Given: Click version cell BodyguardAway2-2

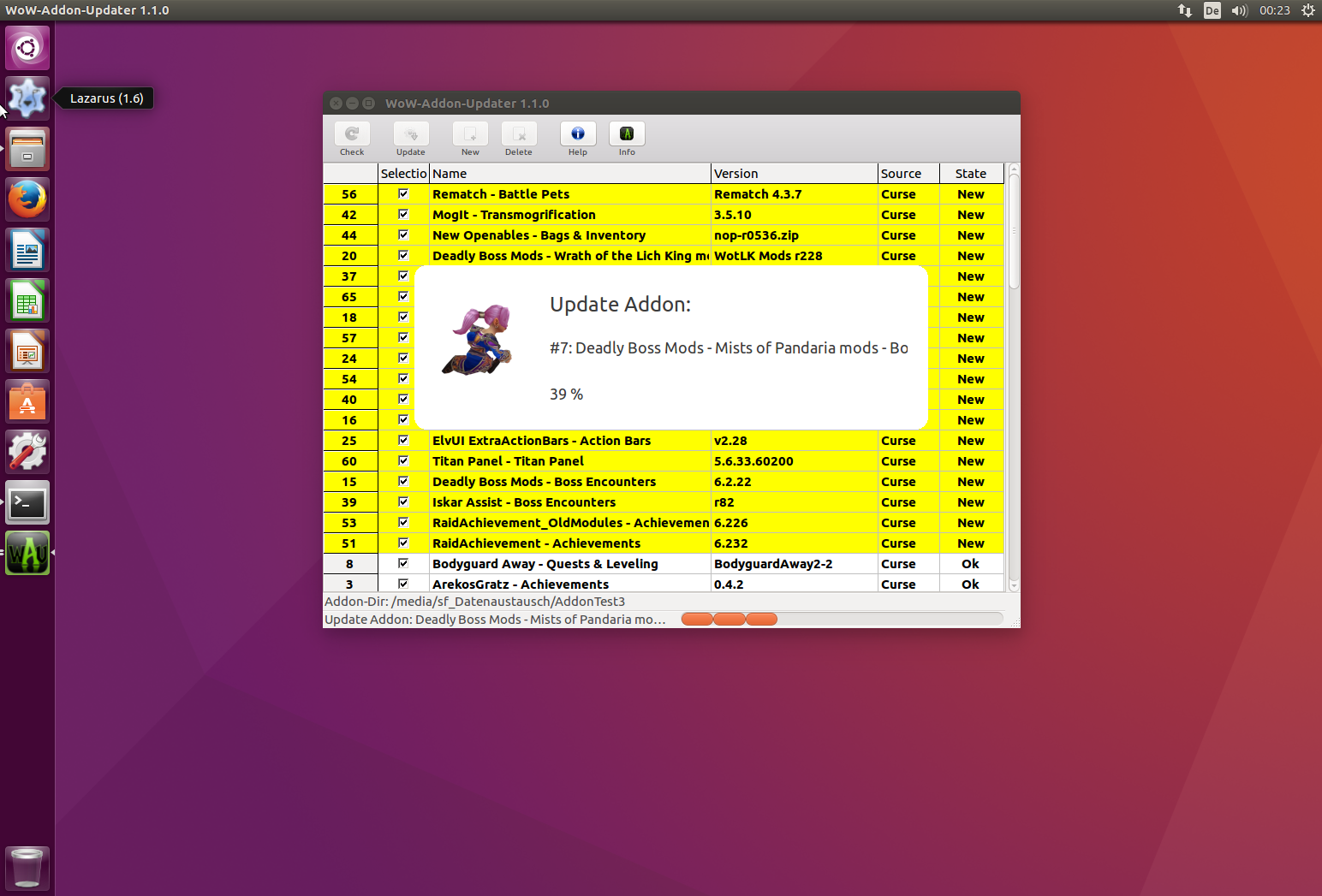Looking at the screenshot, I should pos(794,563).
